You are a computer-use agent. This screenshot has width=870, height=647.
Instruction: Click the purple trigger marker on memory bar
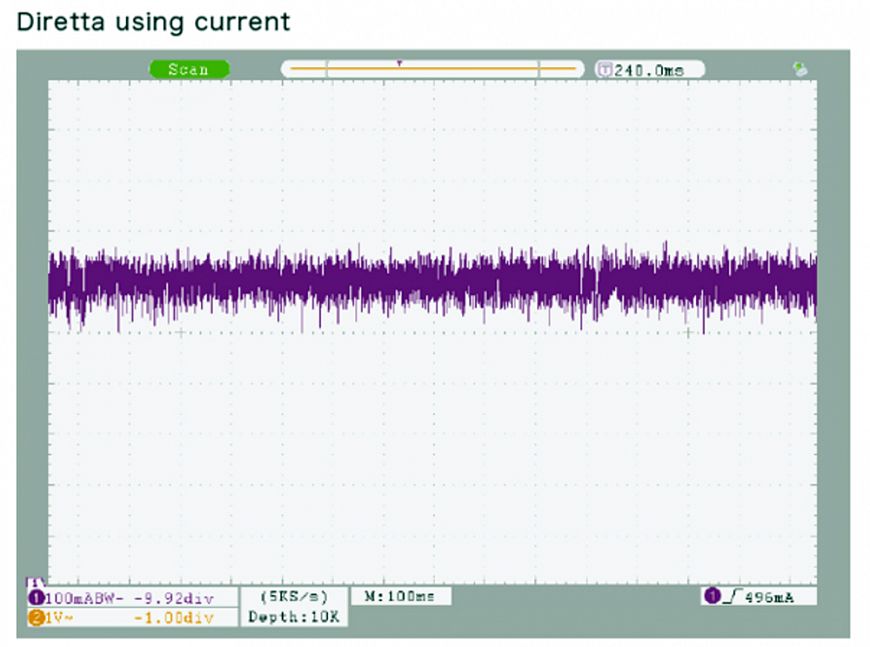point(399,63)
